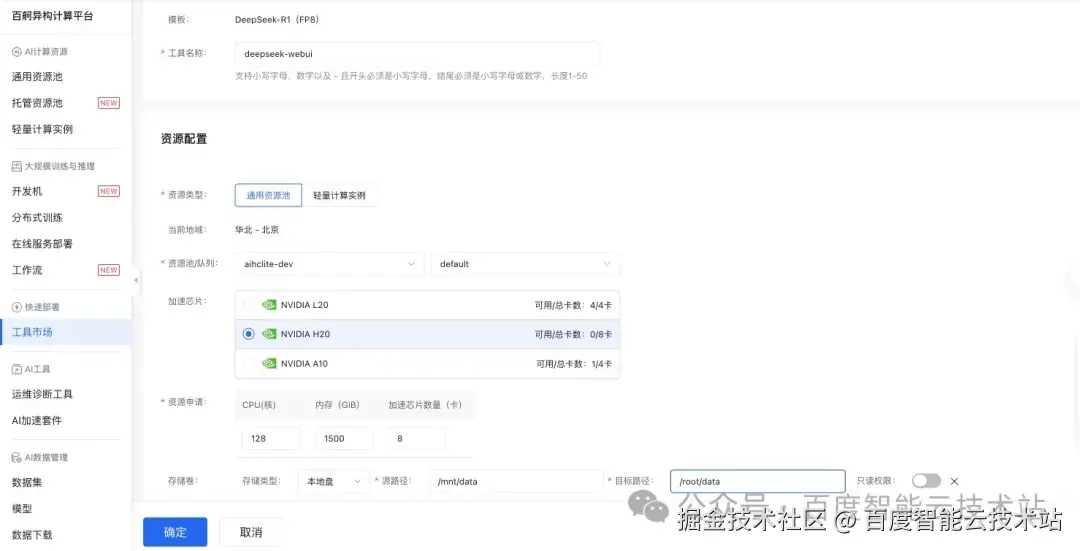Select the NVIDIA L20 accelerator option
Image resolution: width=1080 pixels, height=551 pixels.
427,305
